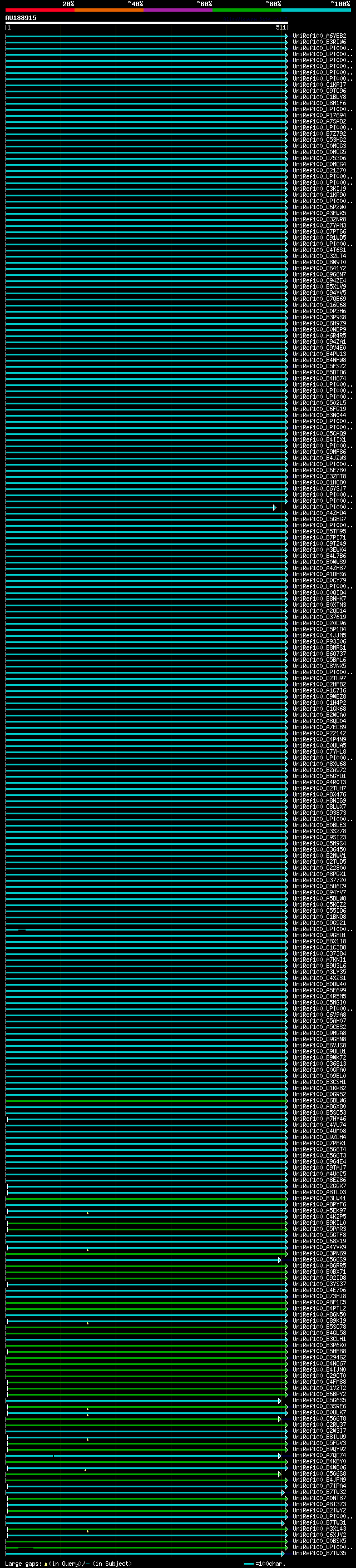
Task: Click the UniRef100_A5E699 label
Action: [x=319, y=990]
